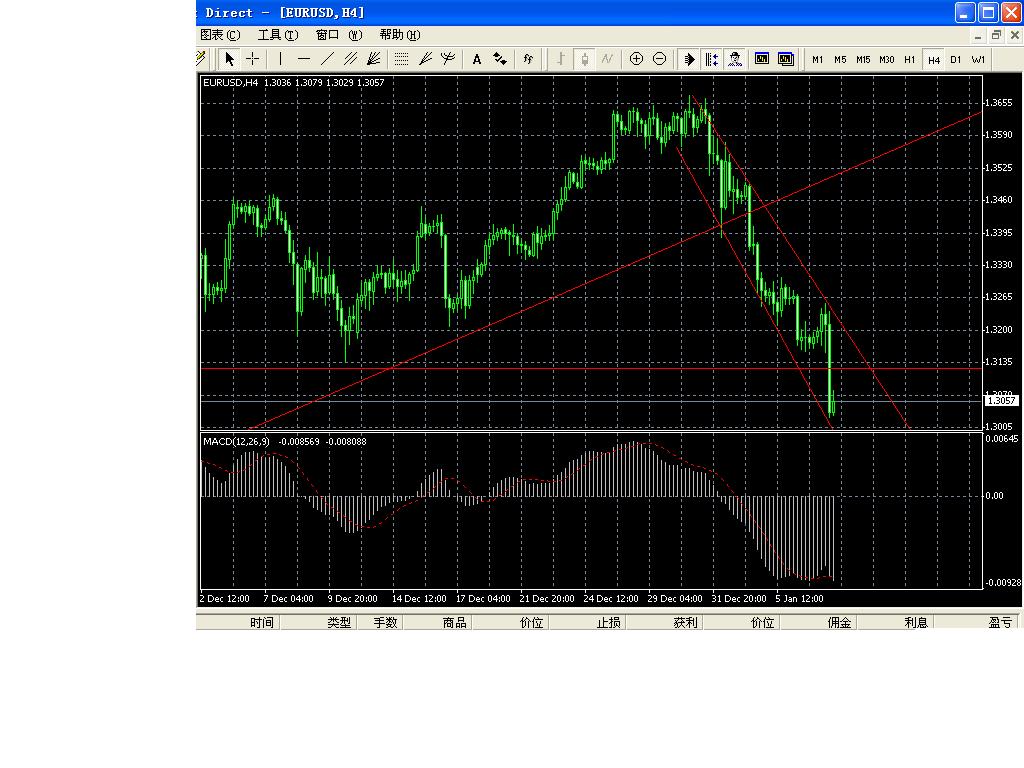This screenshot has height=768, width=1024.
Task: Toggle the chart shift feature
Action: coord(712,59)
